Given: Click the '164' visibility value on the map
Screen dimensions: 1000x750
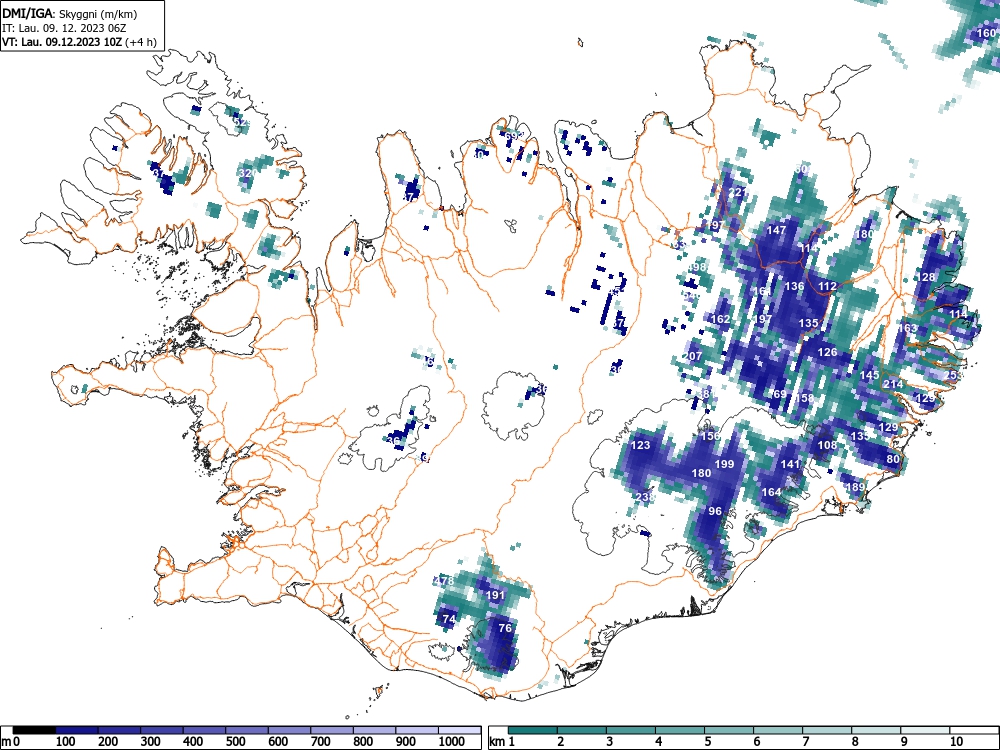Looking at the screenshot, I should click(771, 492).
